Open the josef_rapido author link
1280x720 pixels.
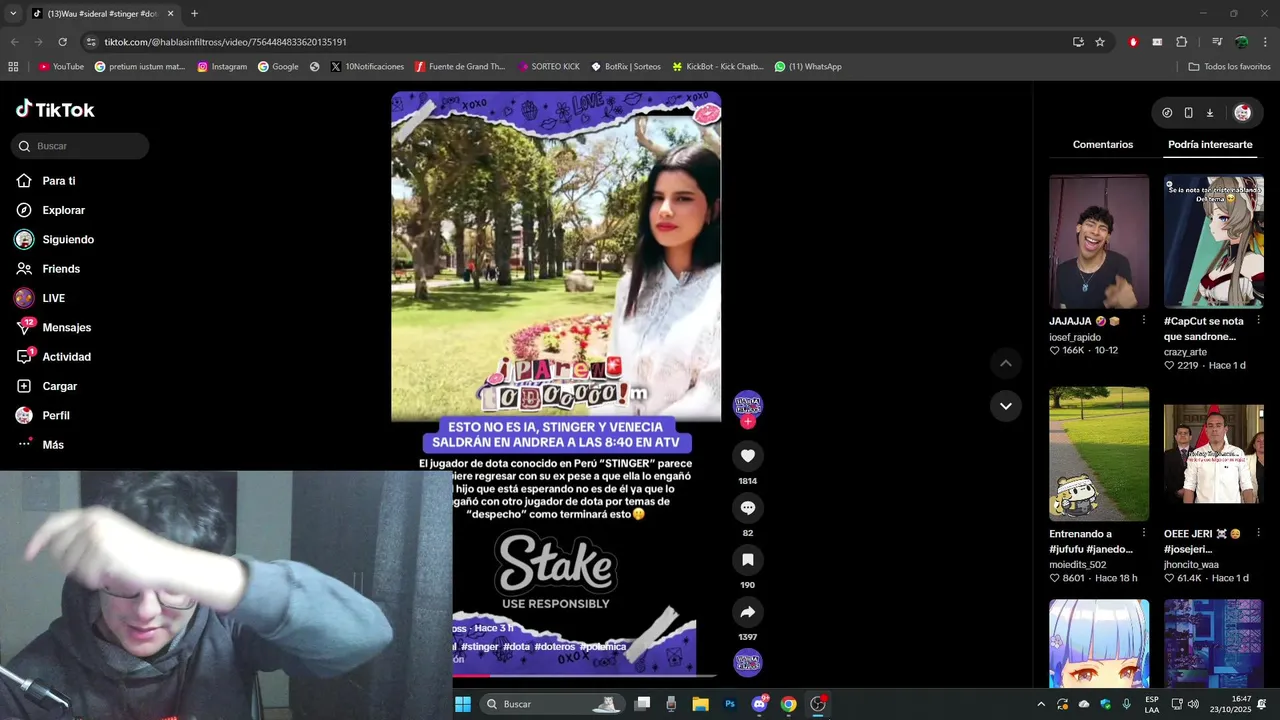1075,337
